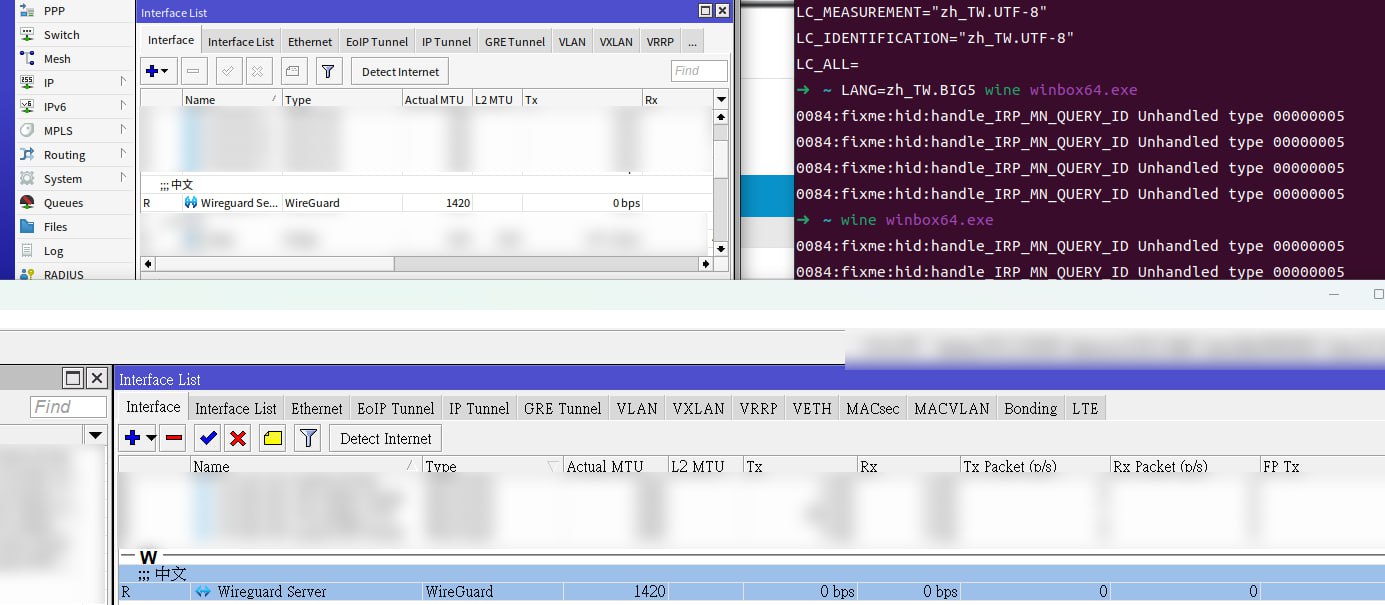This screenshot has width=1385, height=605.
Task: Open the Files section in sidebar
Action: [55, 227]
